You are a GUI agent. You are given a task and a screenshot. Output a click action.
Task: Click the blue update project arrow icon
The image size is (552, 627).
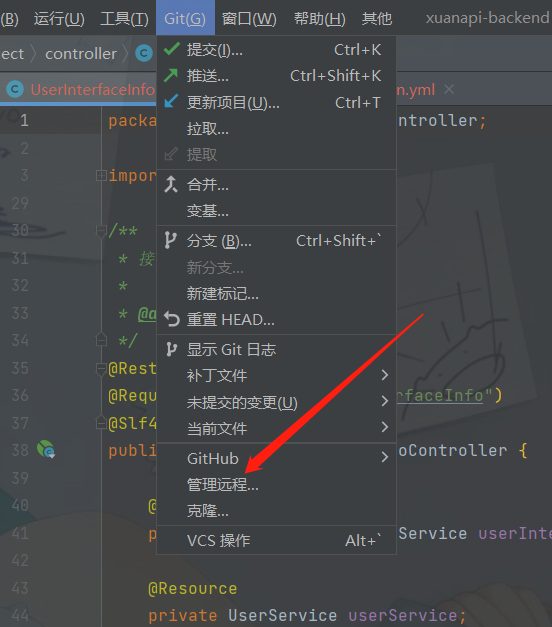point(171,101)
